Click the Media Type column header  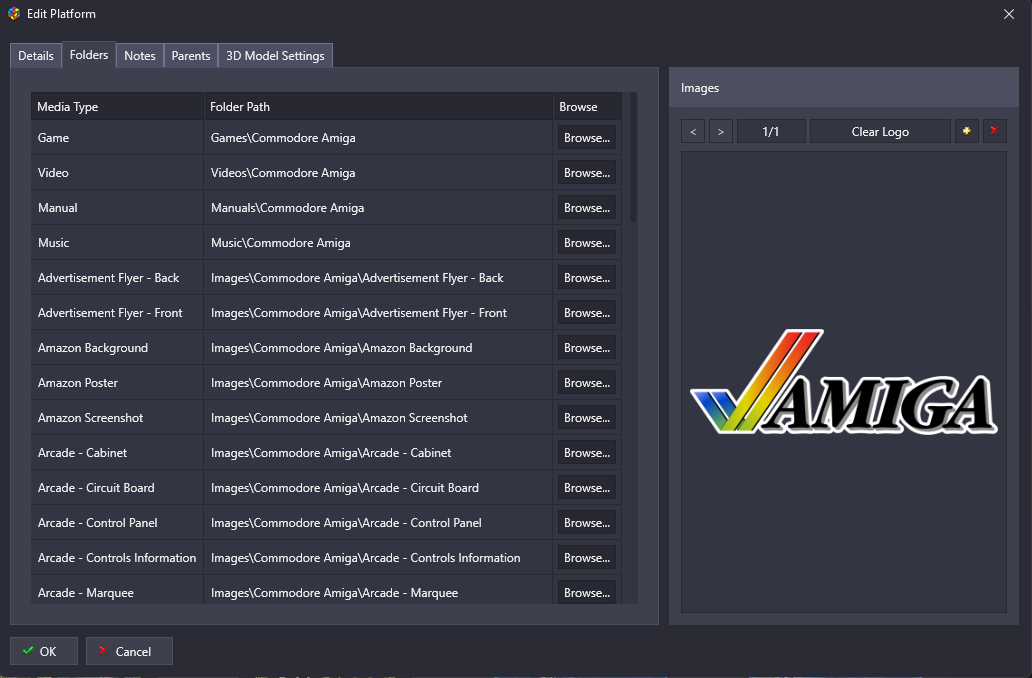click(117, 106)
